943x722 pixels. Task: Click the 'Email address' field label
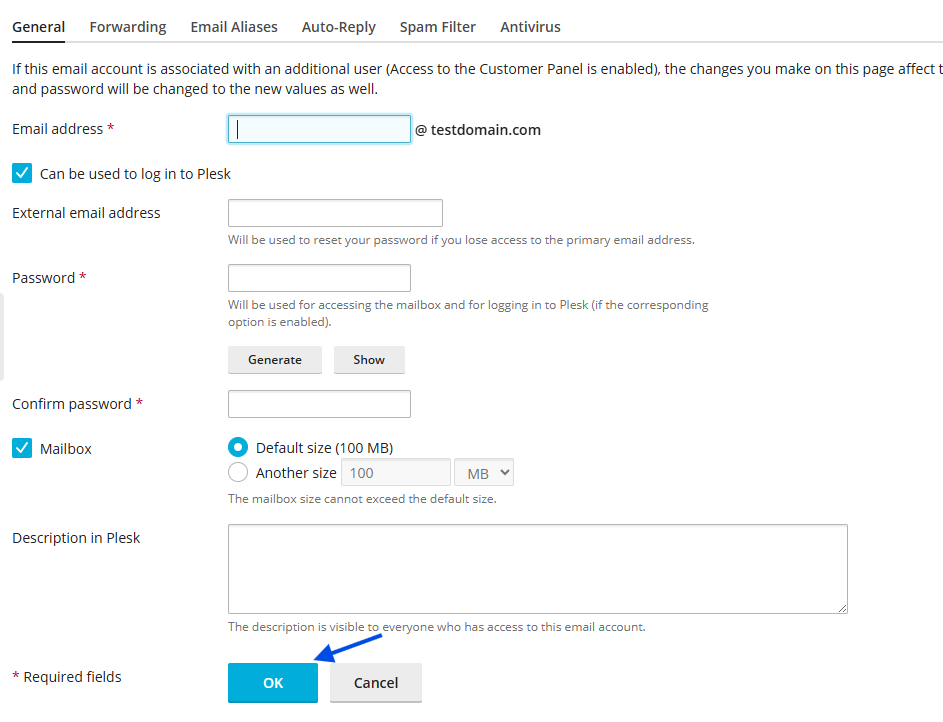click(x=58, y=129)
